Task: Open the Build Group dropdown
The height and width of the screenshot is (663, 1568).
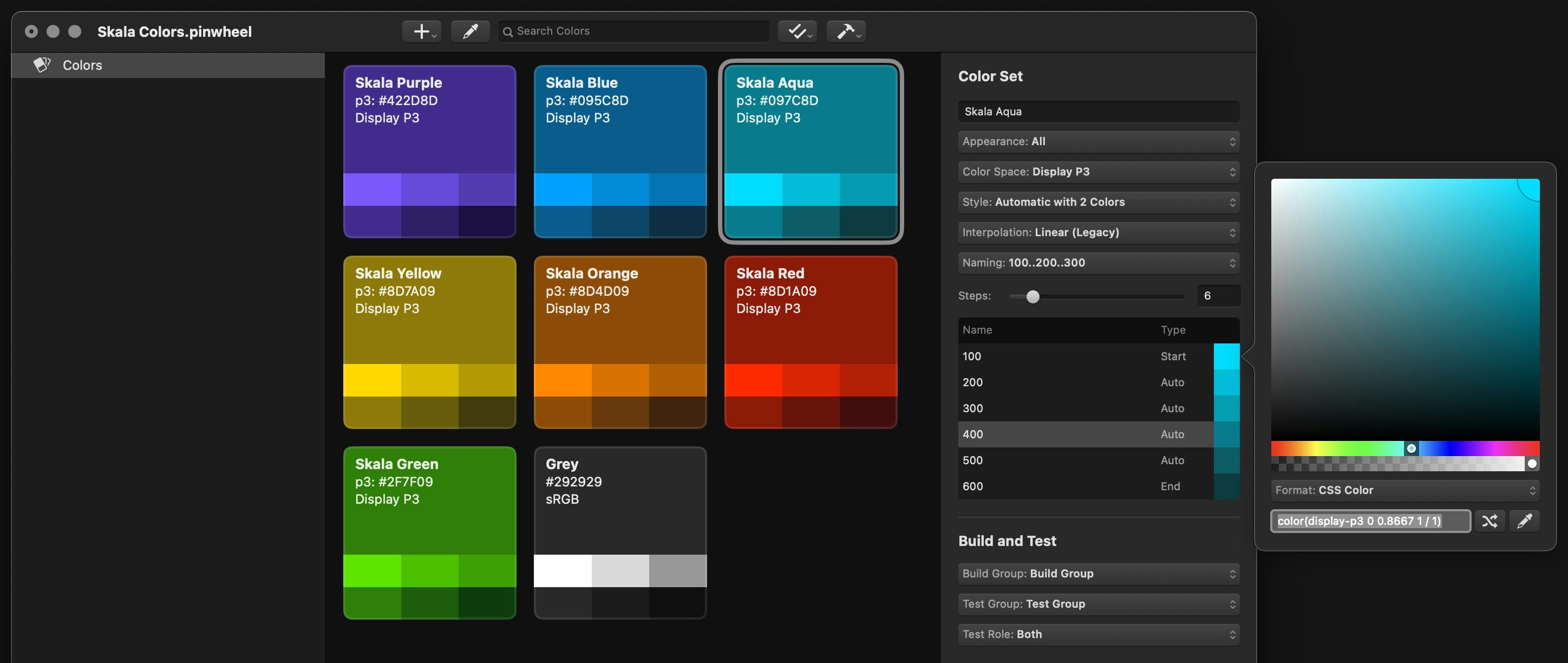Action: click(x=1099, y=574)
